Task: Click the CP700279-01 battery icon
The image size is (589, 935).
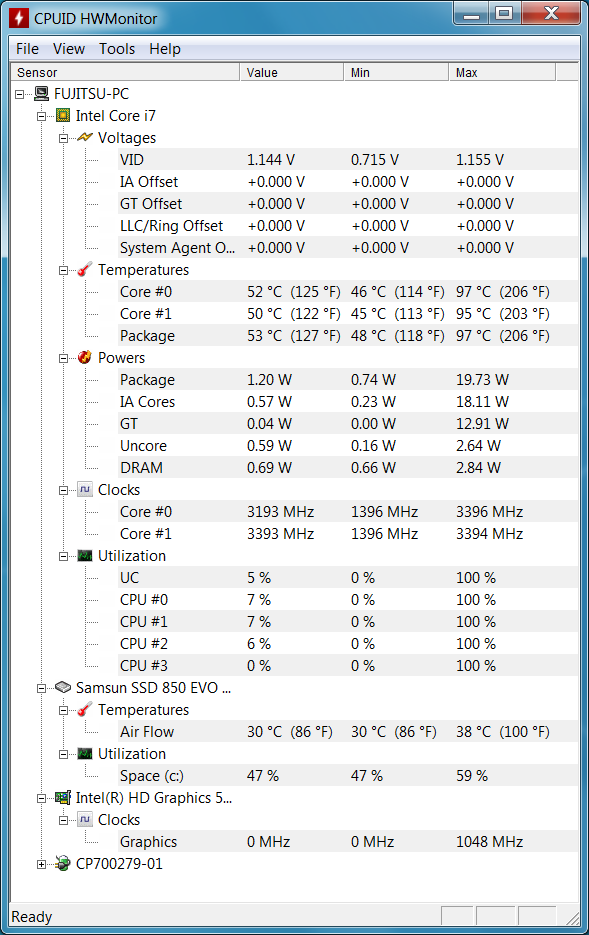Action: click(63, 863)
